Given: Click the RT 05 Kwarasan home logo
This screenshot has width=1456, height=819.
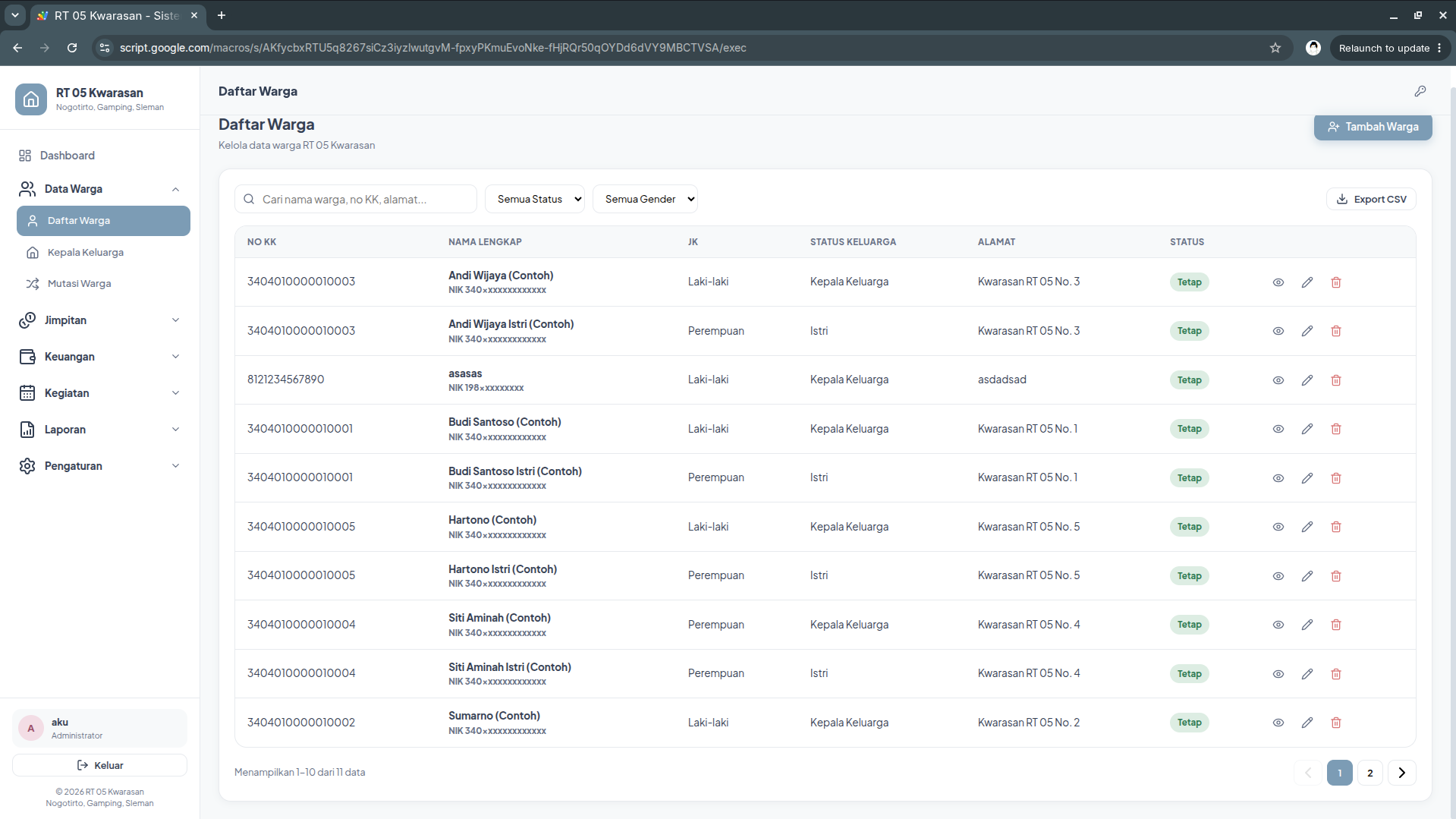Looking at the screenshot, I should click(31, 99).
